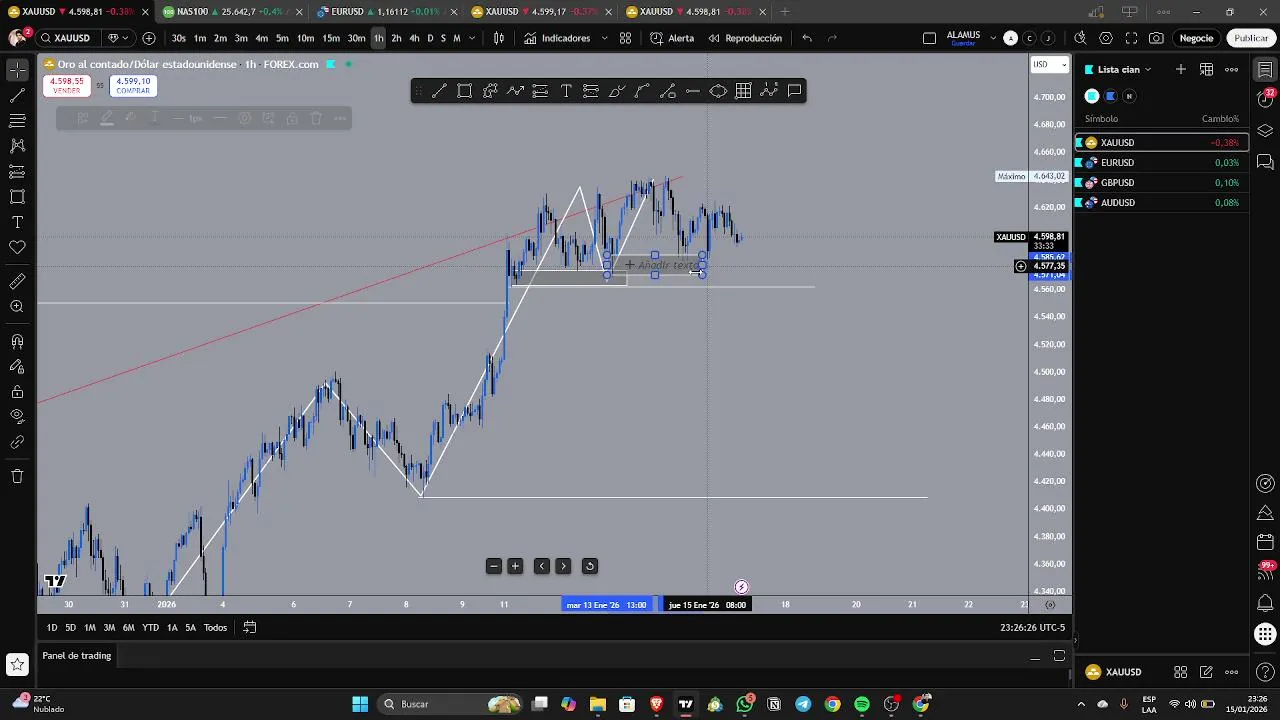Toggle magnet mode in left sidebar
The height and width of the screenshot is (720, 1280).
[17, 342]
